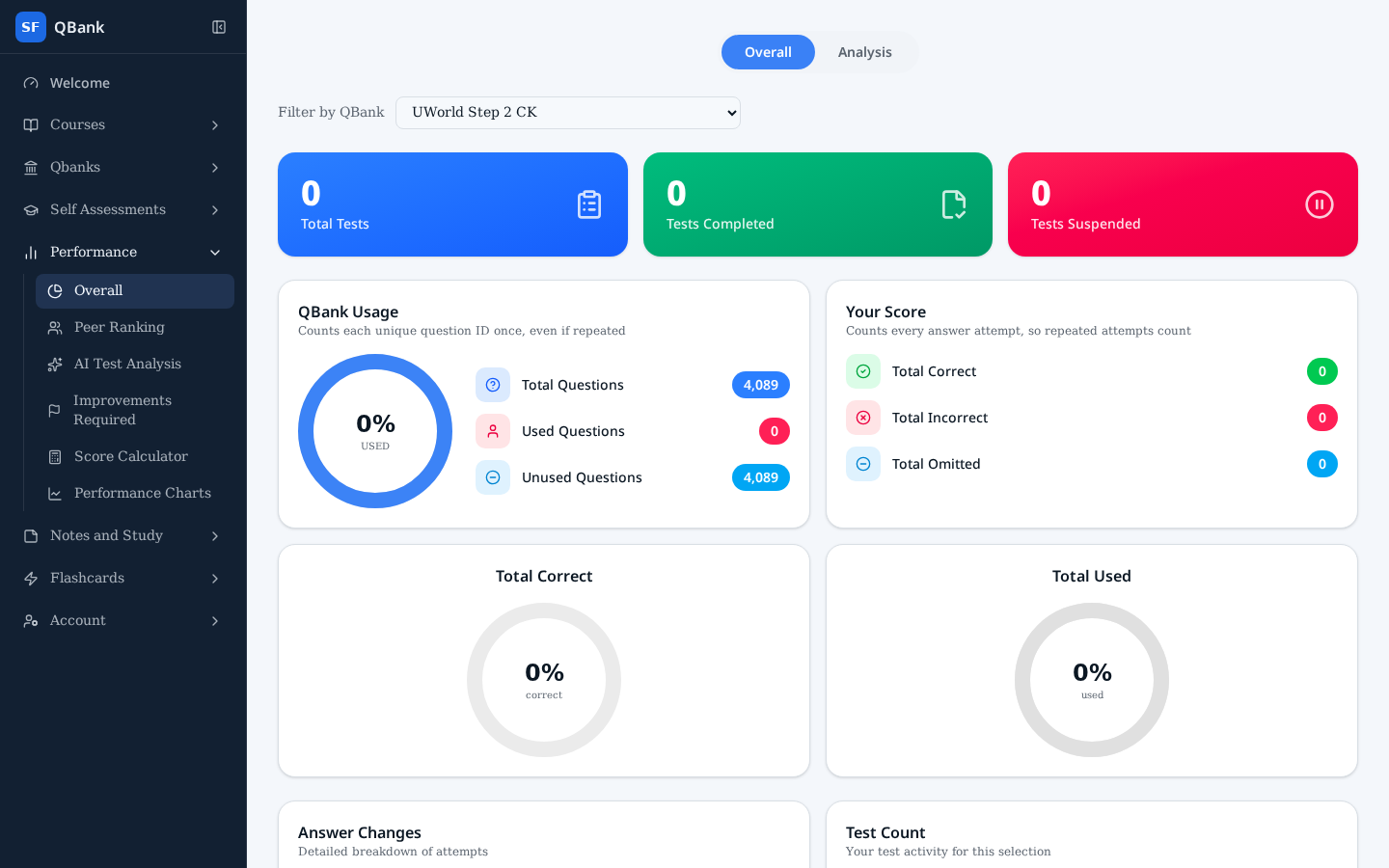Switch to the Overall tab
The height and width of the screenshot is (868, 1389).
768,52
